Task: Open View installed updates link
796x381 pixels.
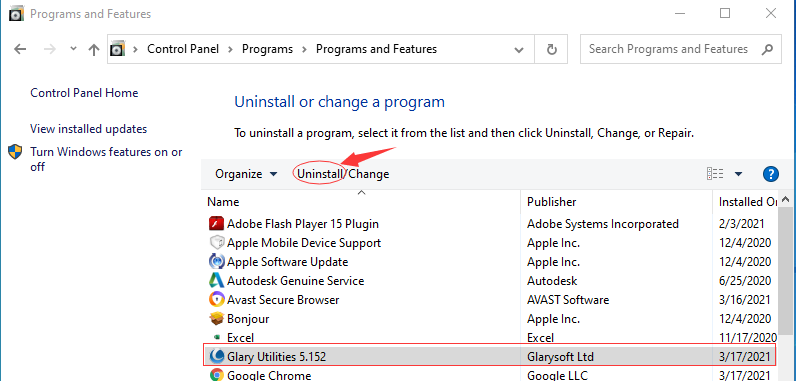Action: click(89, 129)
